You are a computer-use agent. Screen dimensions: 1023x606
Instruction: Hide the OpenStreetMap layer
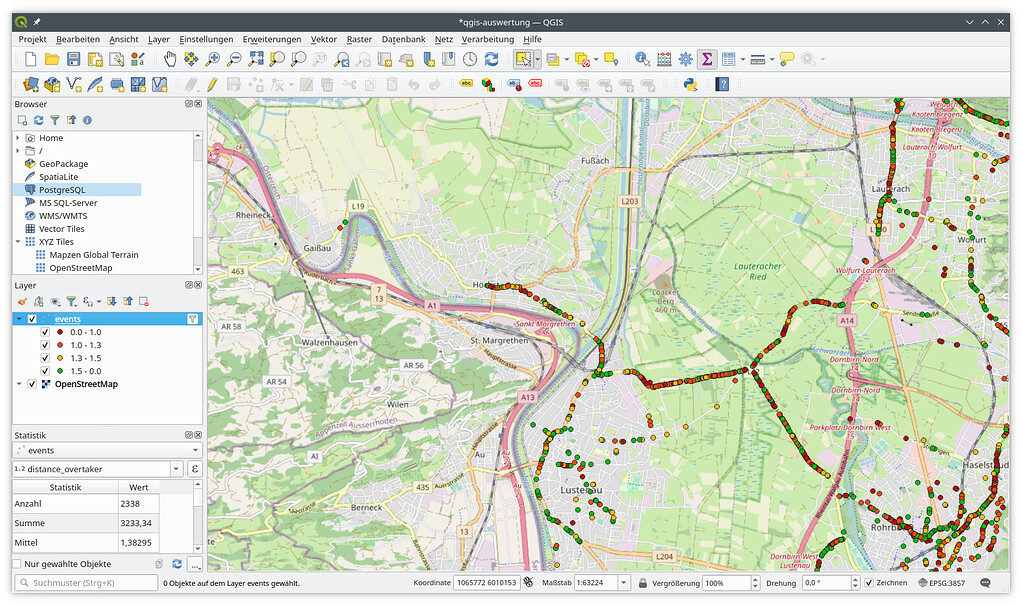click(x=32, y=384)
